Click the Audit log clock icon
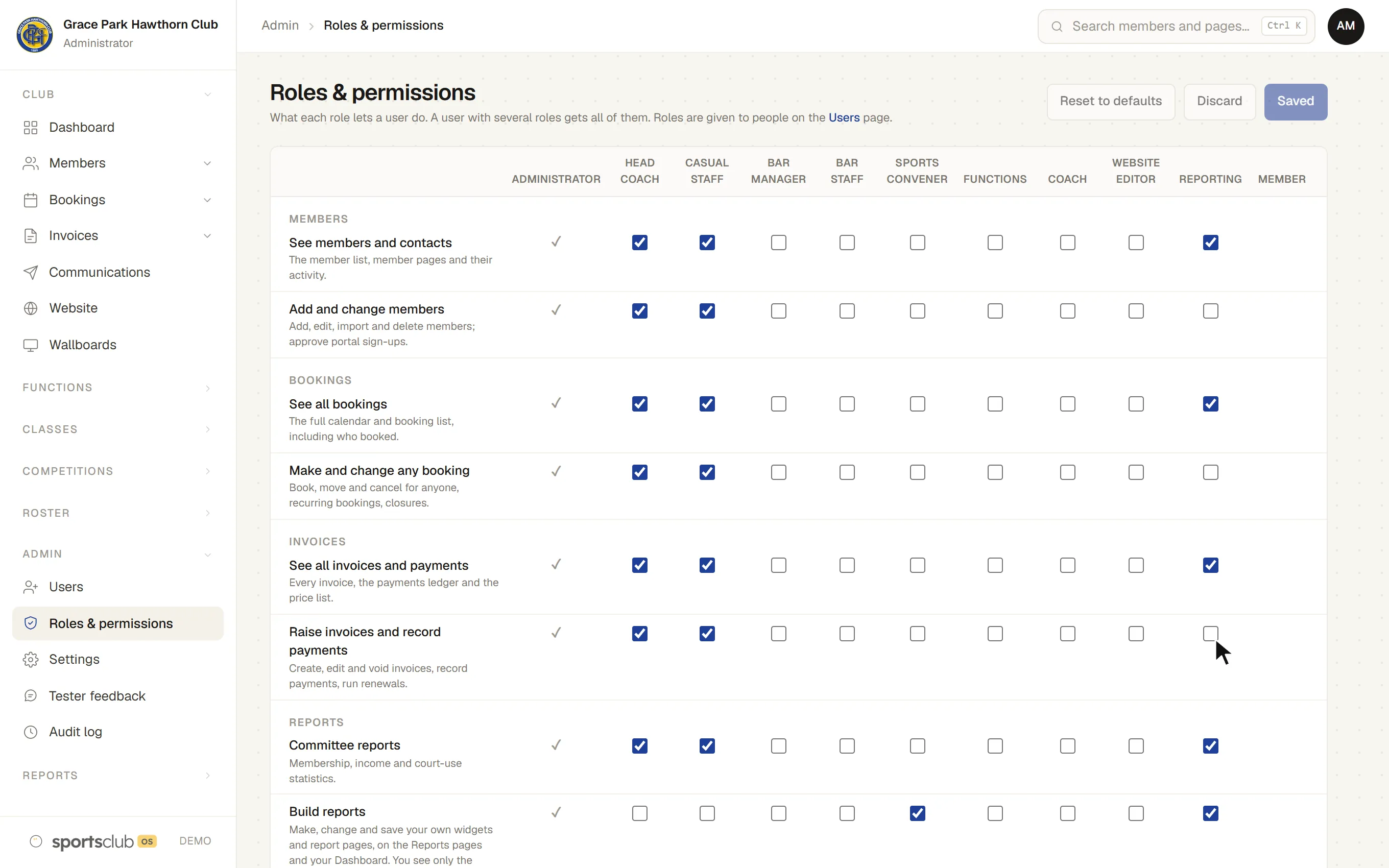 pyautogui.click(x=31, y=732)
